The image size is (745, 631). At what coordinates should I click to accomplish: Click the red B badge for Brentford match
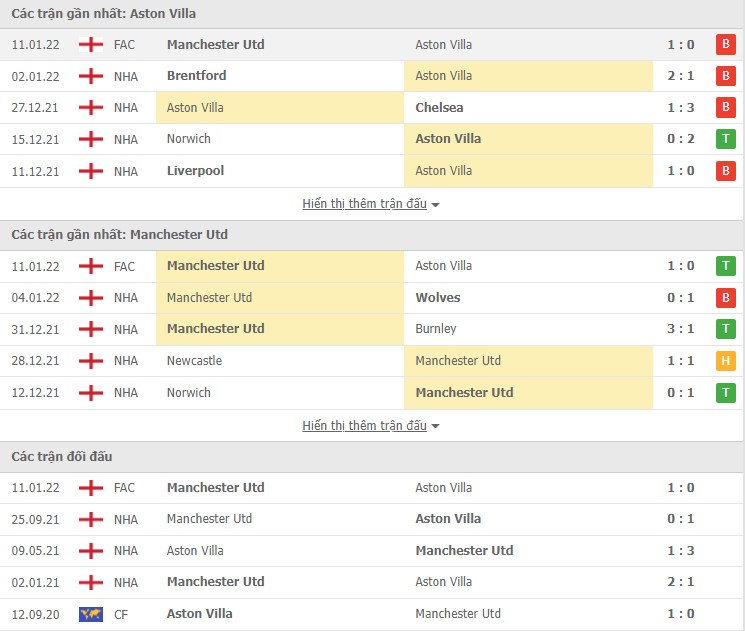pyautogui.click(x=725, y=76)
